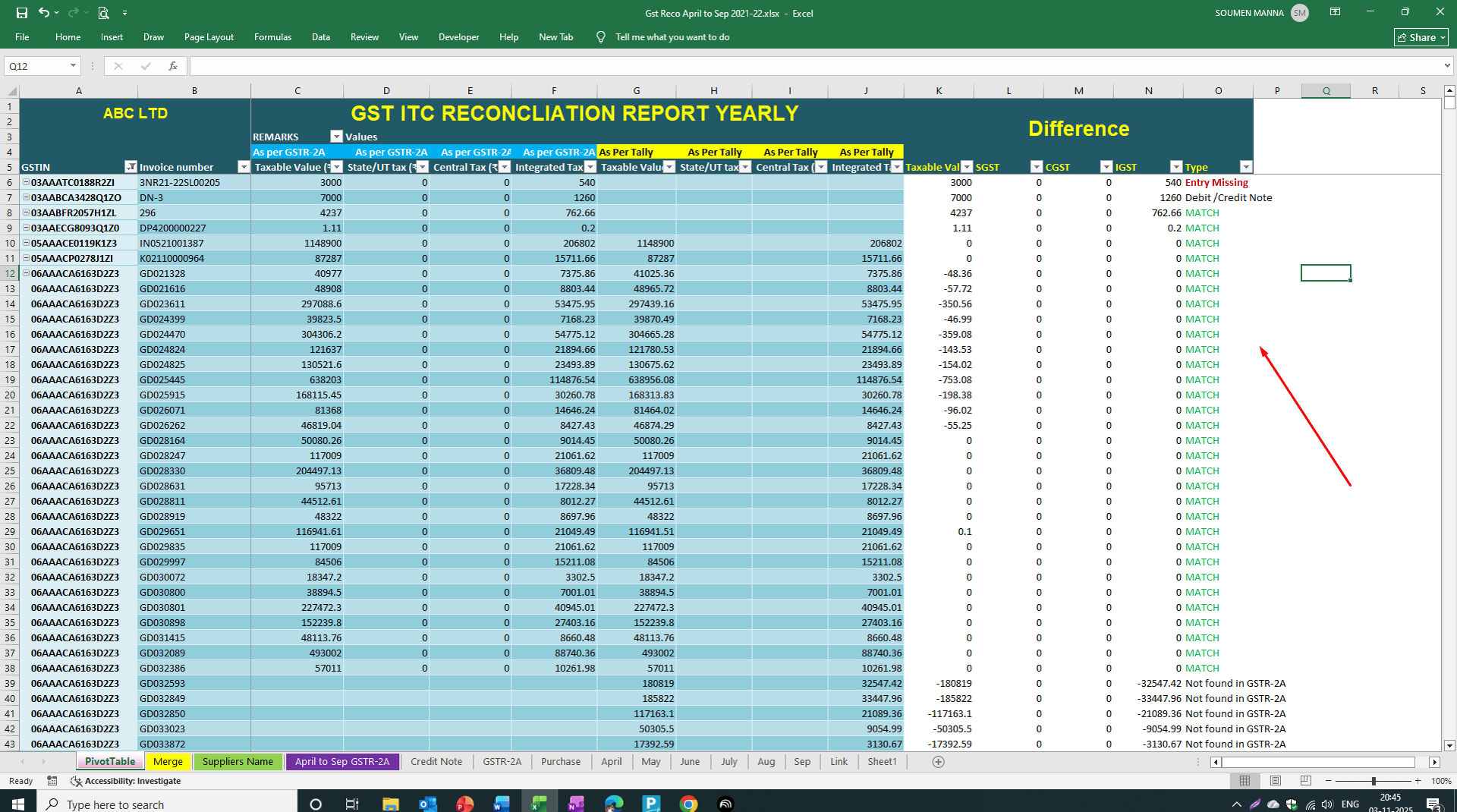Switch to Page Break Preview icon

1305,781
